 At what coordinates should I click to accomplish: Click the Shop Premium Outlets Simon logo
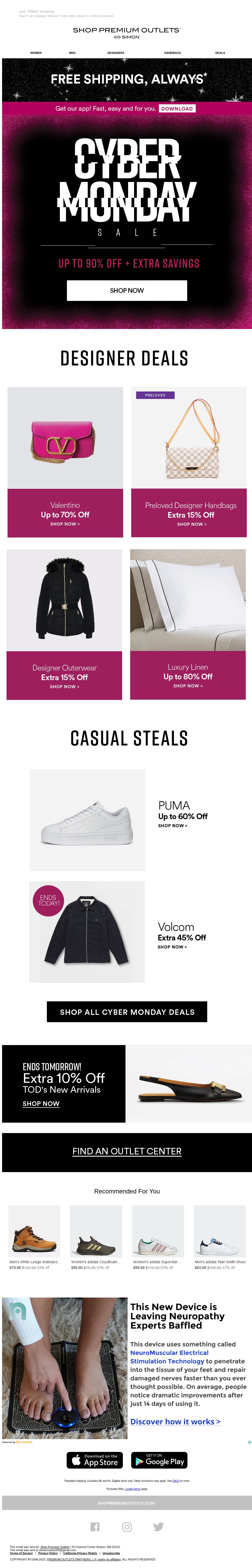tap(127, 33)
